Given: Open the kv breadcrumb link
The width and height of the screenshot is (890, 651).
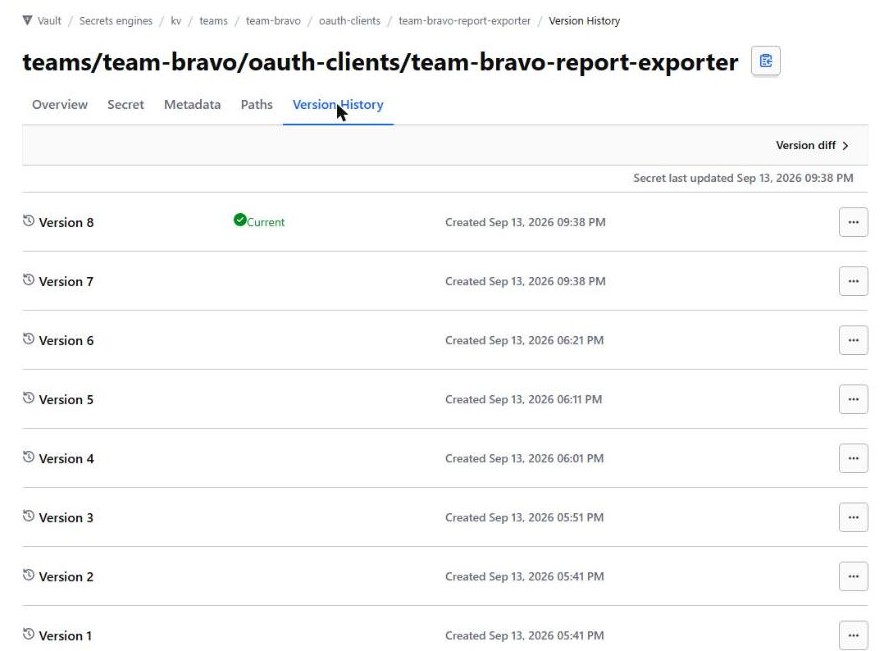Looking at the screenshot, I should coord(176,21).
